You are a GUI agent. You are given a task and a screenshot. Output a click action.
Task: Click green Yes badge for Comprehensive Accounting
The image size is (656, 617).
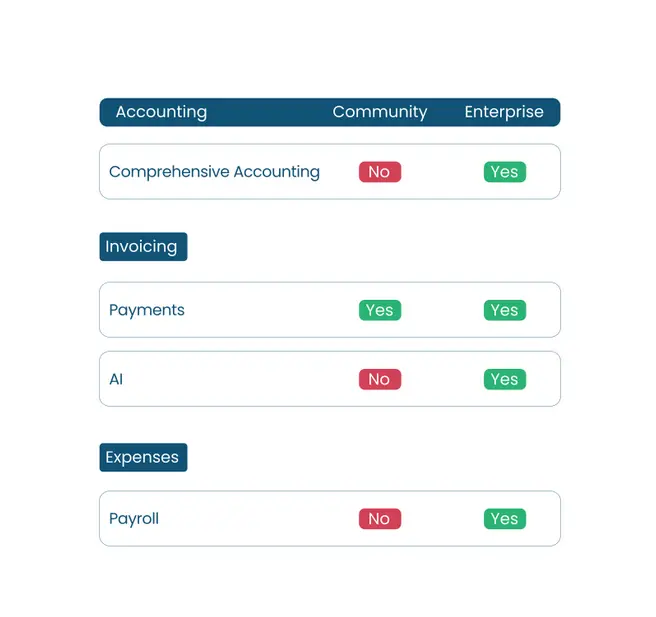[x=505, y=172]
